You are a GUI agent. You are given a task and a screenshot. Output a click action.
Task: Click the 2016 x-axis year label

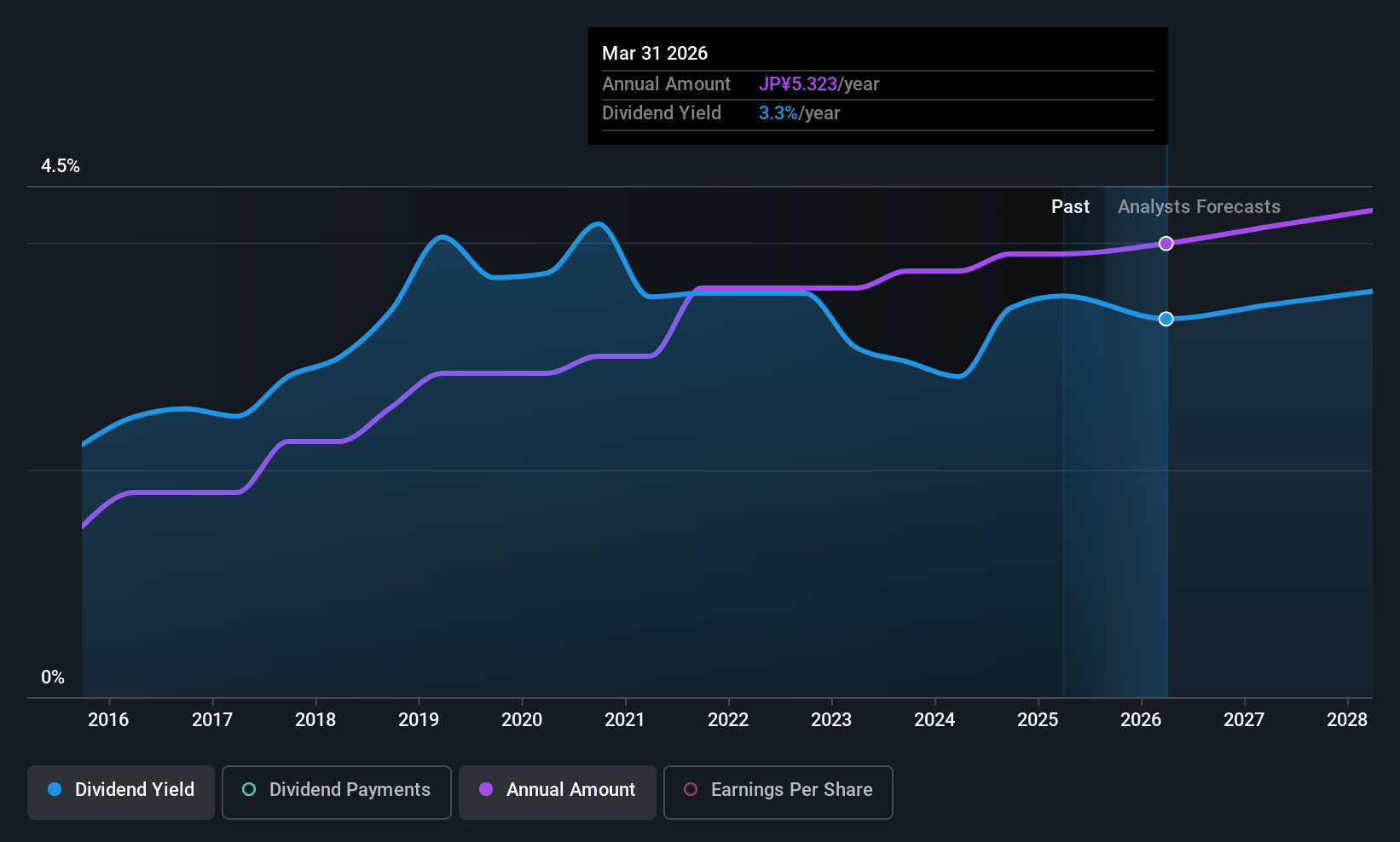(108, 720)
